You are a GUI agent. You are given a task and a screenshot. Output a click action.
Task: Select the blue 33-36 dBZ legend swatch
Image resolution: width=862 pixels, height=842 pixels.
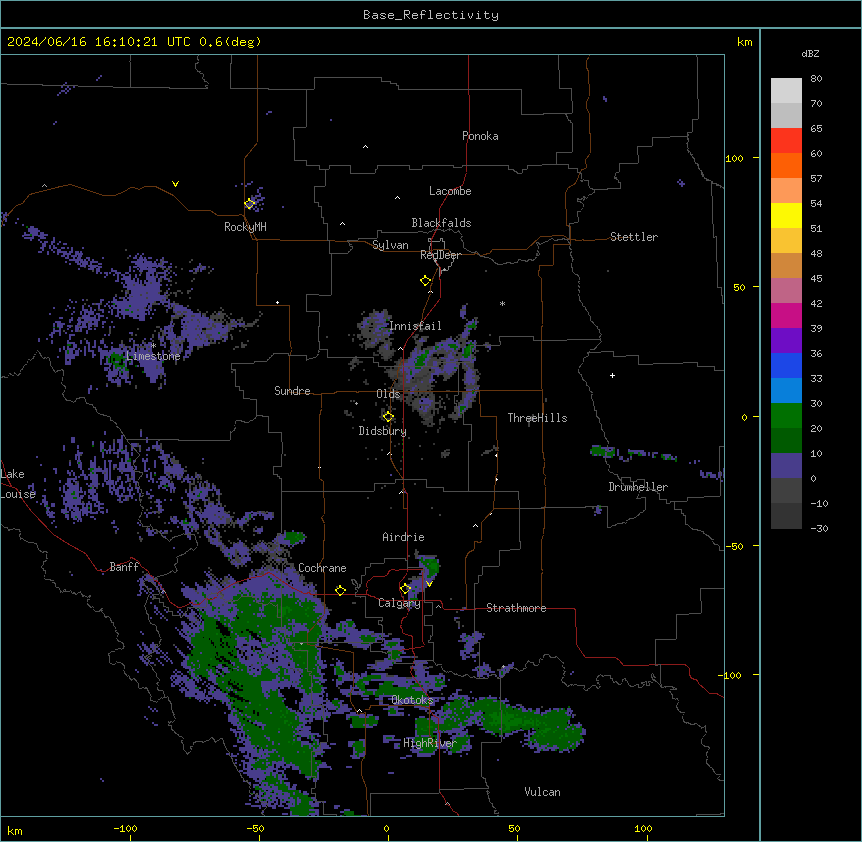(x=786, y=365)
